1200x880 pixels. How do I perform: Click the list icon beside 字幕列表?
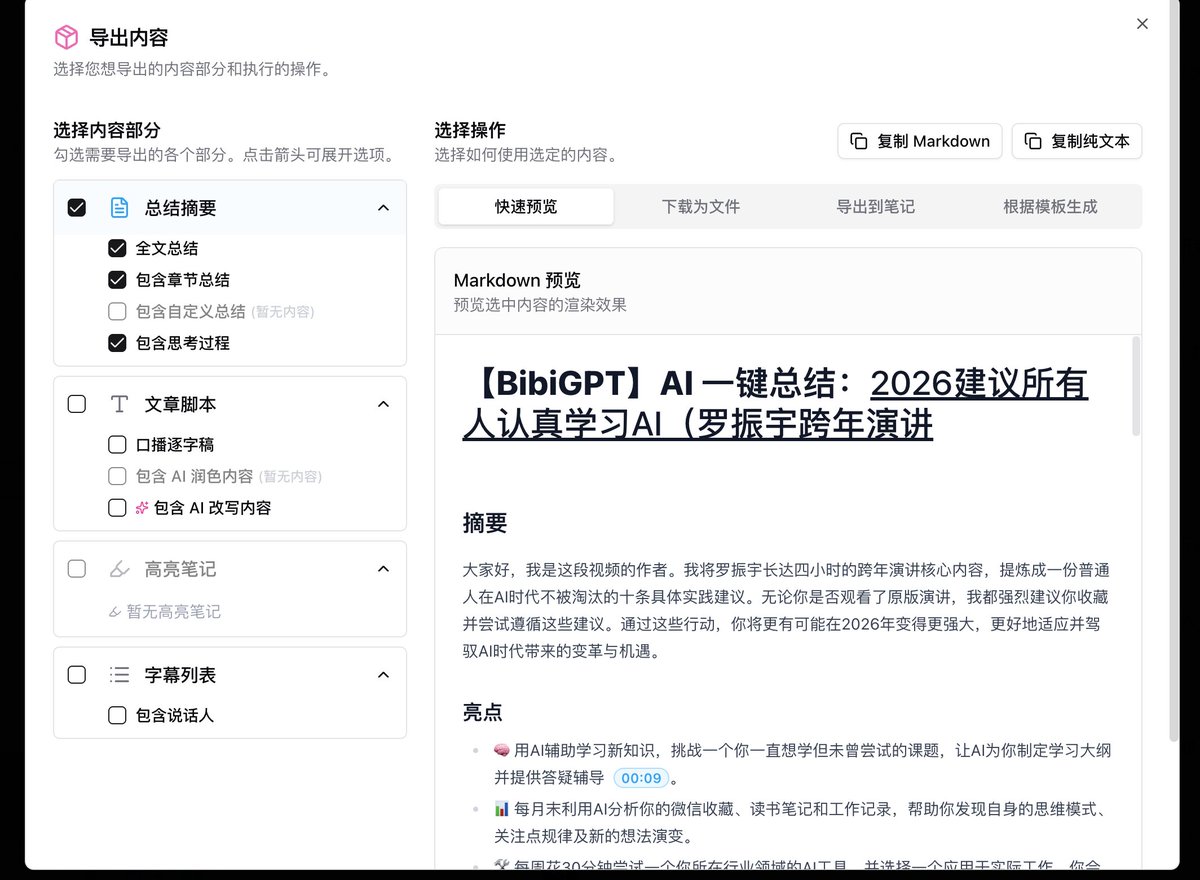(x=119, y=675)
